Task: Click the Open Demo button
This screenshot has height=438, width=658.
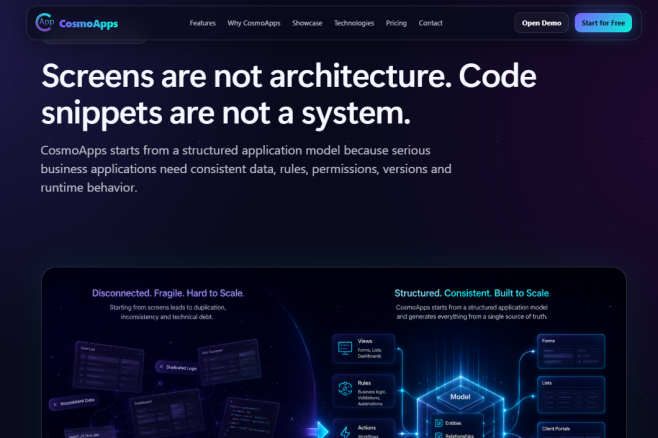Action: [x=541, y=23]
